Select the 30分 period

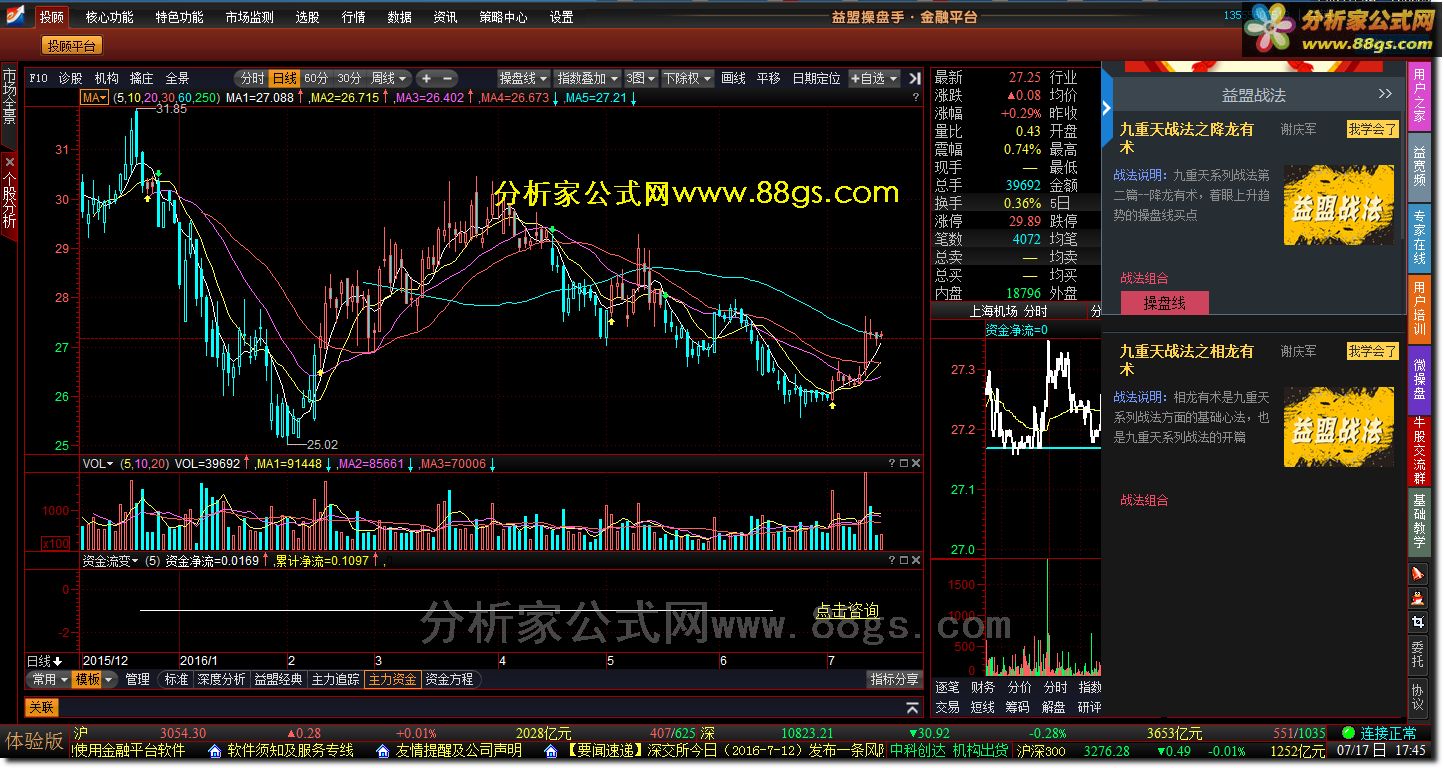coord(349,78)
